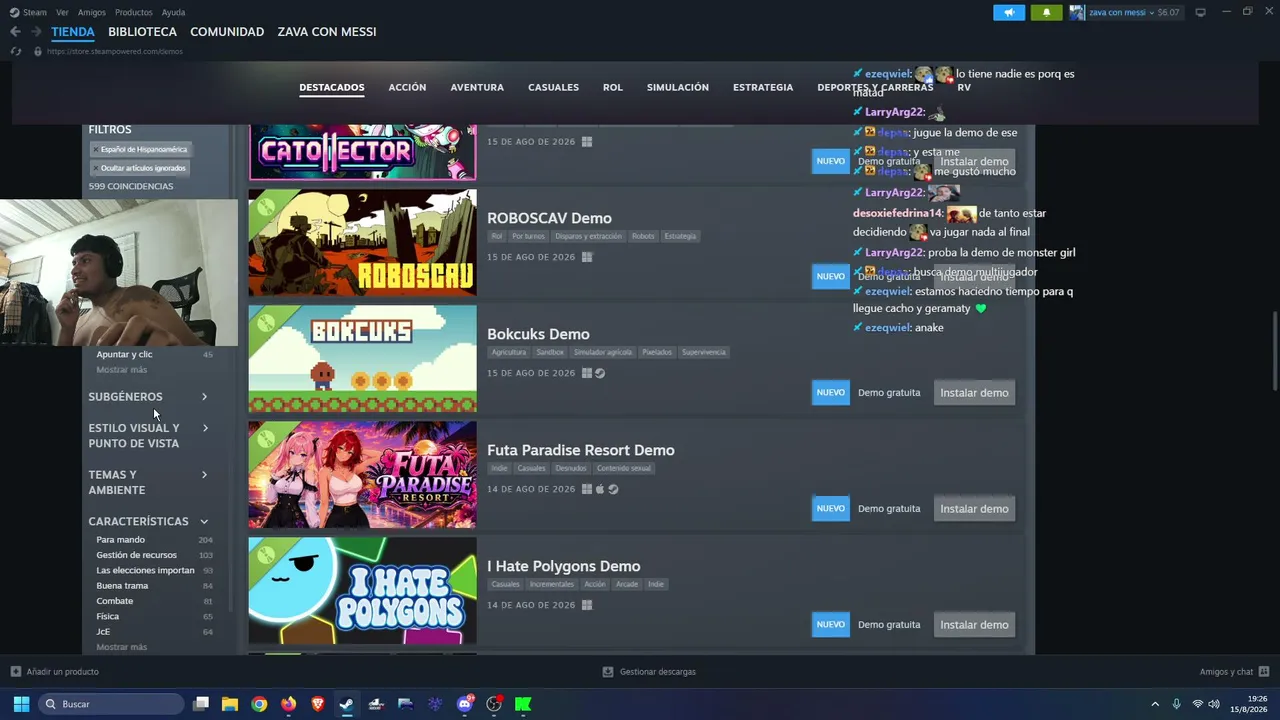
Task: Show more options under Características
Action: (x=121, y=647)
